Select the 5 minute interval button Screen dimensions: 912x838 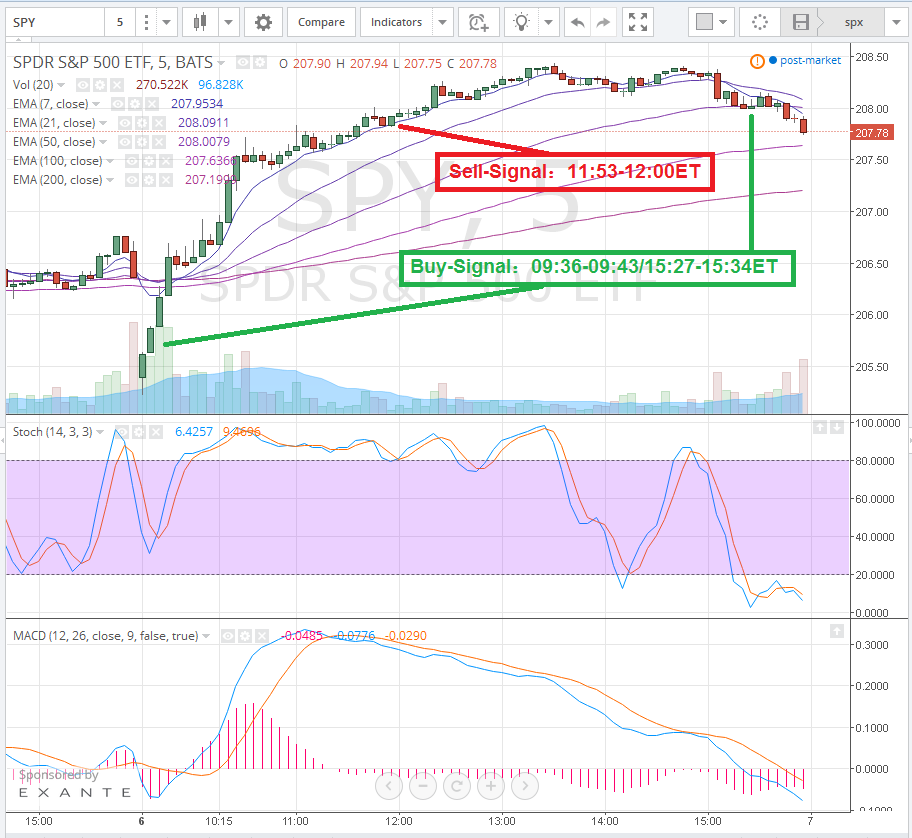(x=120, y=22)
